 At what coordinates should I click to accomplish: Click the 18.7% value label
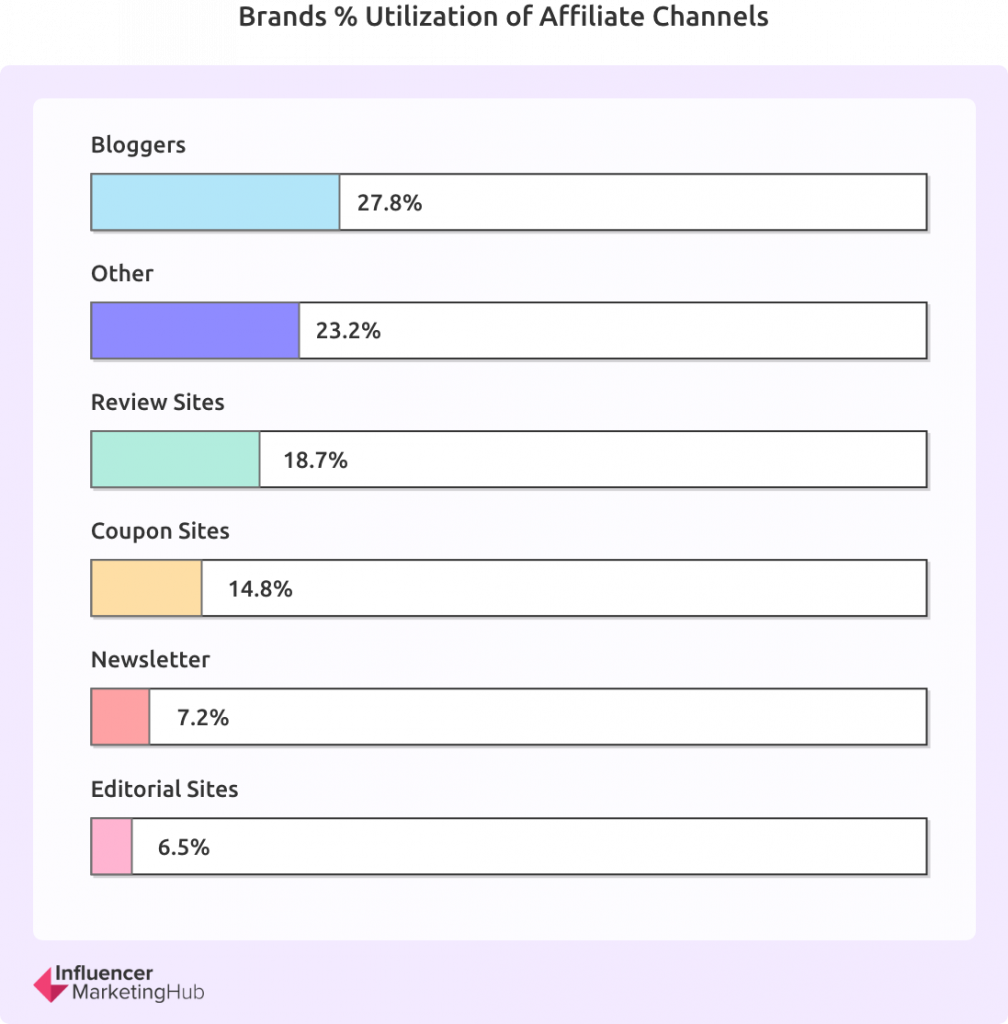pos(315,460)
